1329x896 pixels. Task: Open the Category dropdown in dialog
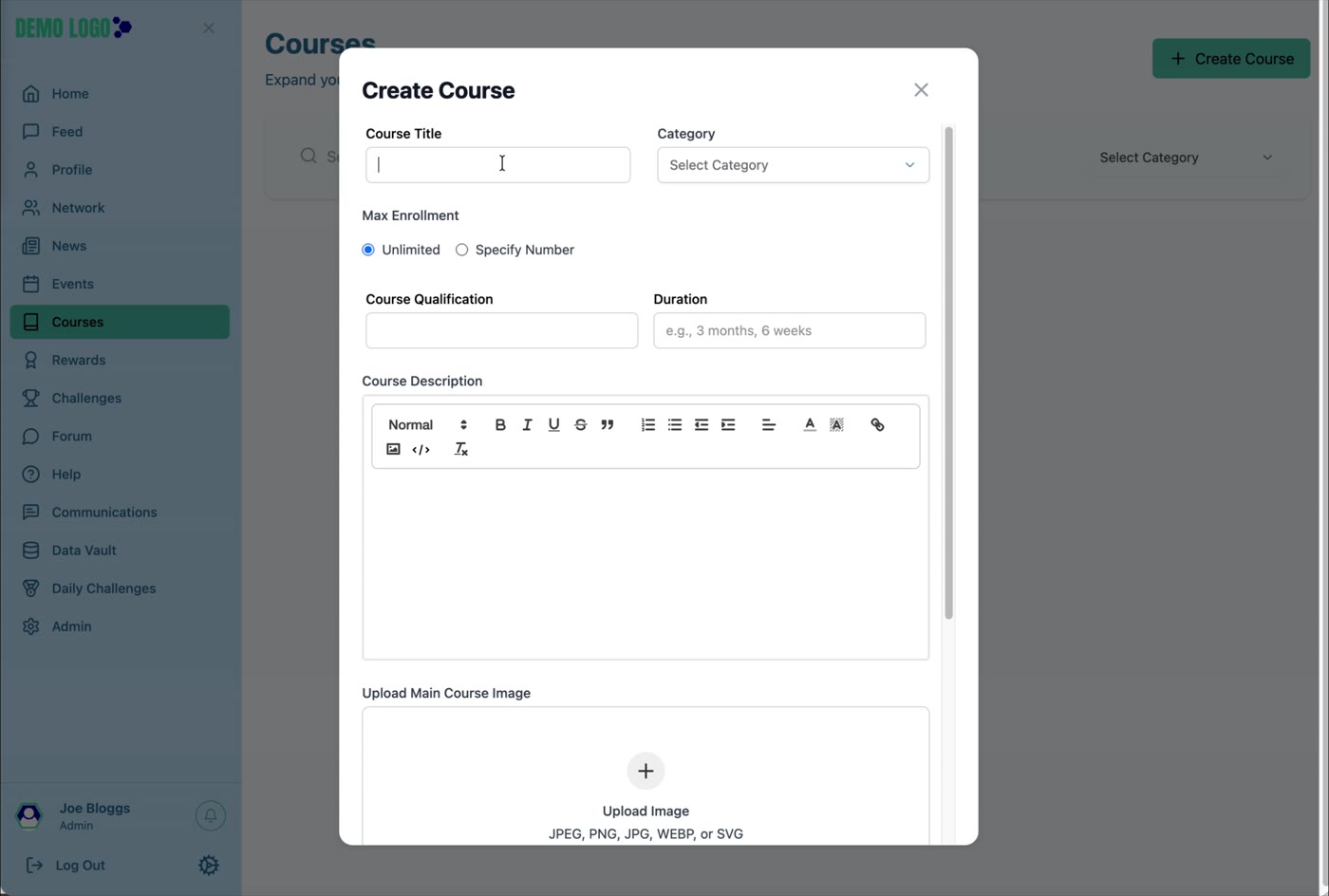[793, 165]
